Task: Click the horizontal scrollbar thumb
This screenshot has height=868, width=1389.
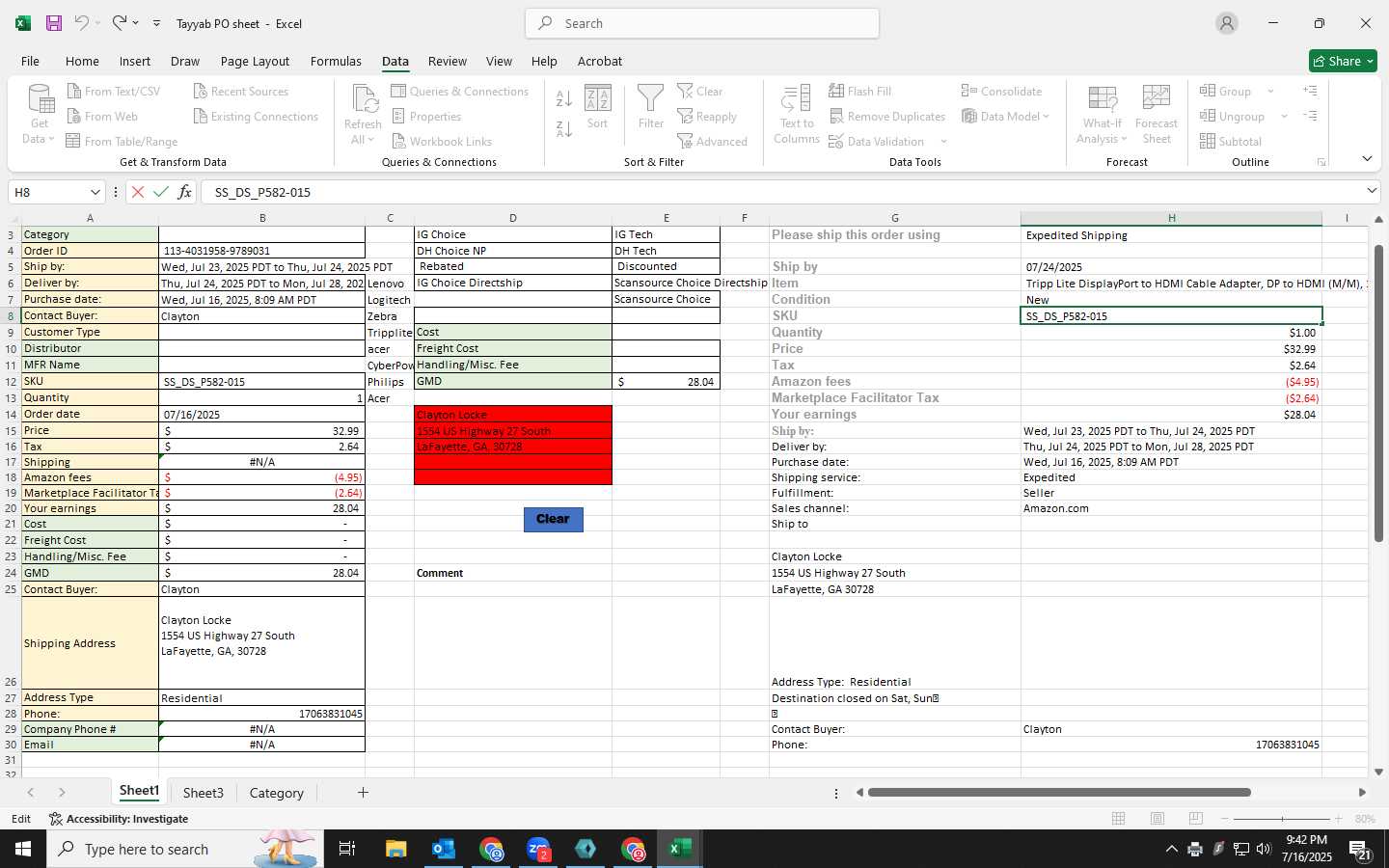Action: [1059, 793]
